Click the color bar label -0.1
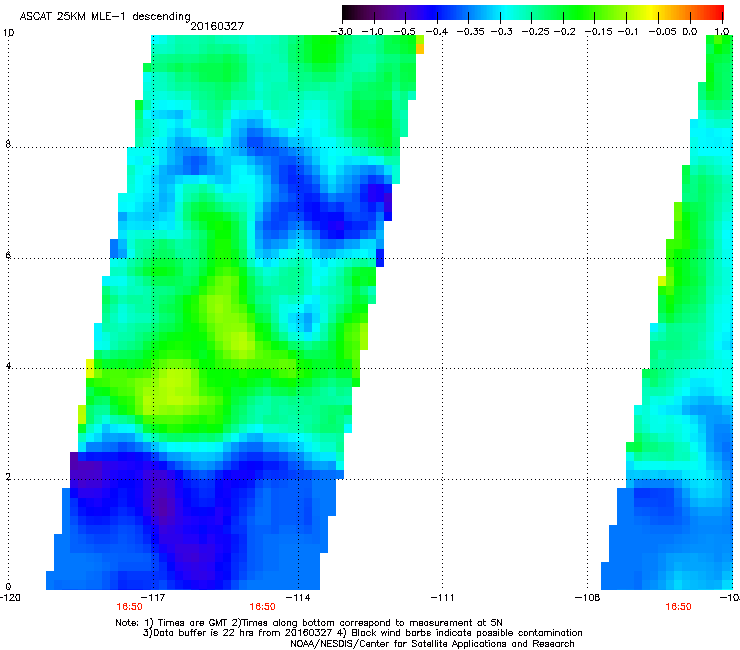This screenshot has width=740, height=650. point(628,32)
